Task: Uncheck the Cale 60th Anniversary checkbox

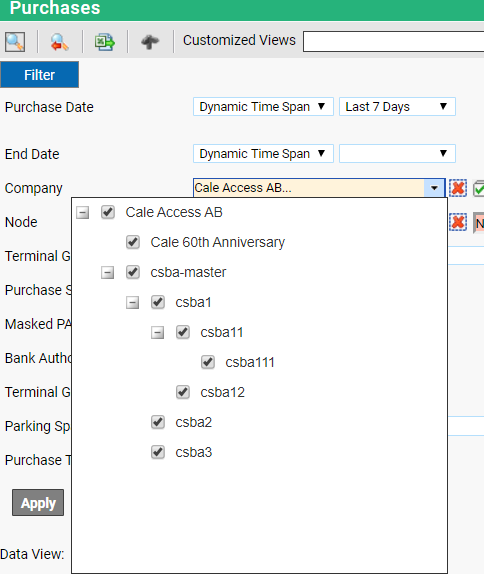Action: [133, 242]
